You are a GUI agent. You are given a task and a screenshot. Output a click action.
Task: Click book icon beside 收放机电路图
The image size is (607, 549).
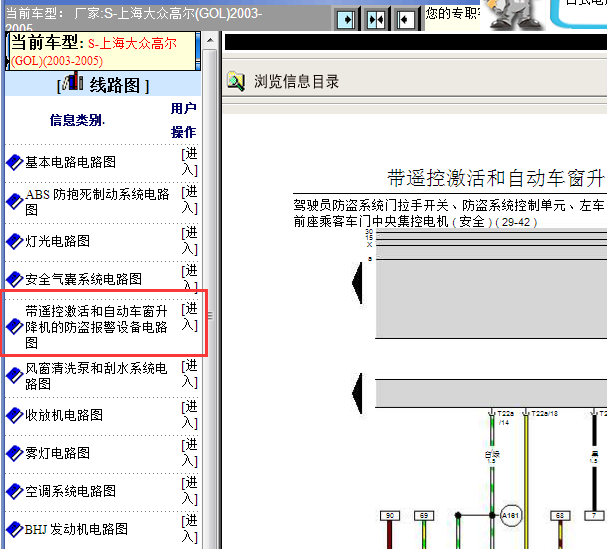15,415
